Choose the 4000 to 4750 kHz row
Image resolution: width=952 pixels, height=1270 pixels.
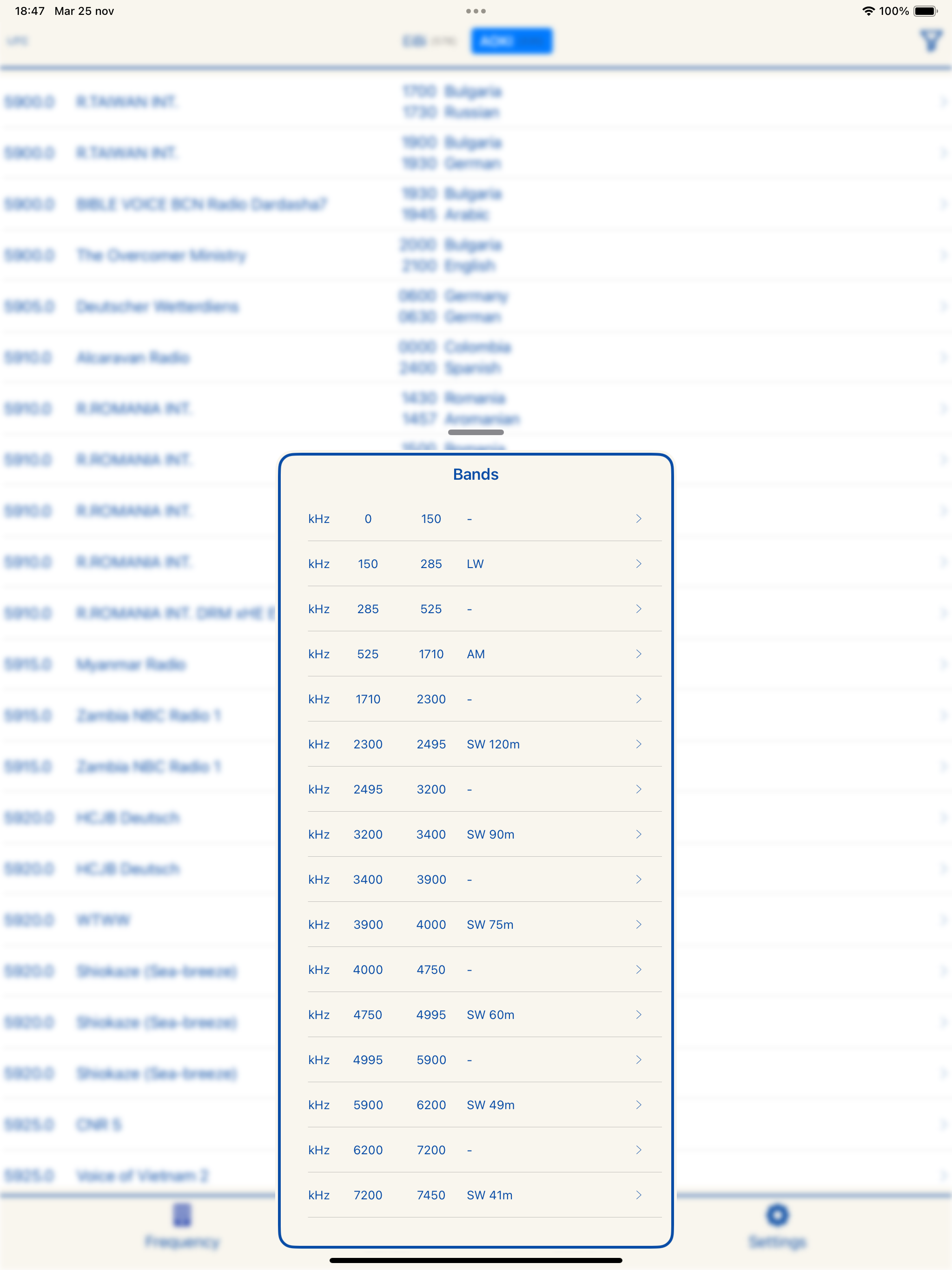click(x=485, y=970)
